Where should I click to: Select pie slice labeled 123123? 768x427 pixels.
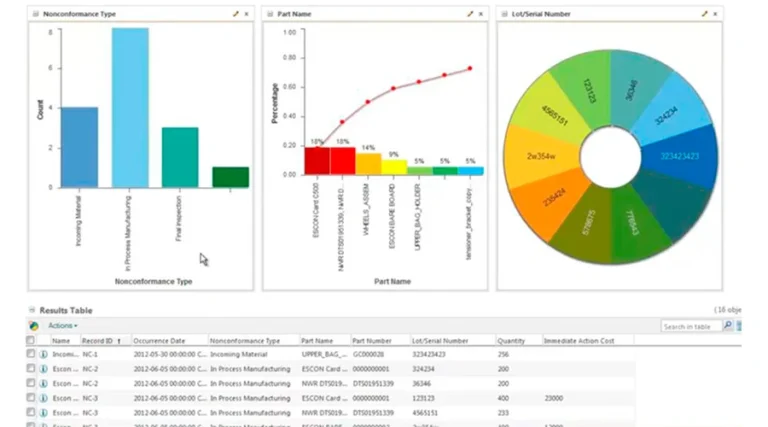click(589, 91)
